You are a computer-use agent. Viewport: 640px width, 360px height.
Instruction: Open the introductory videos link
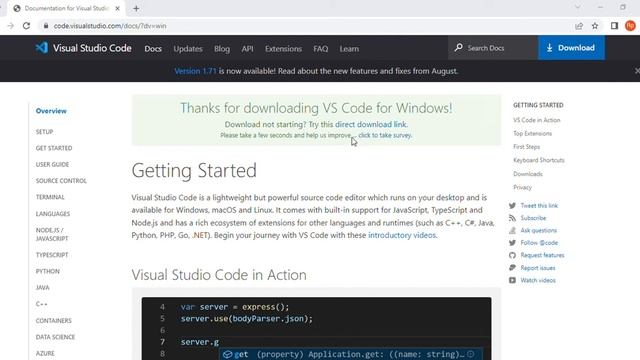pyautogui.click(x=402, y=235)
